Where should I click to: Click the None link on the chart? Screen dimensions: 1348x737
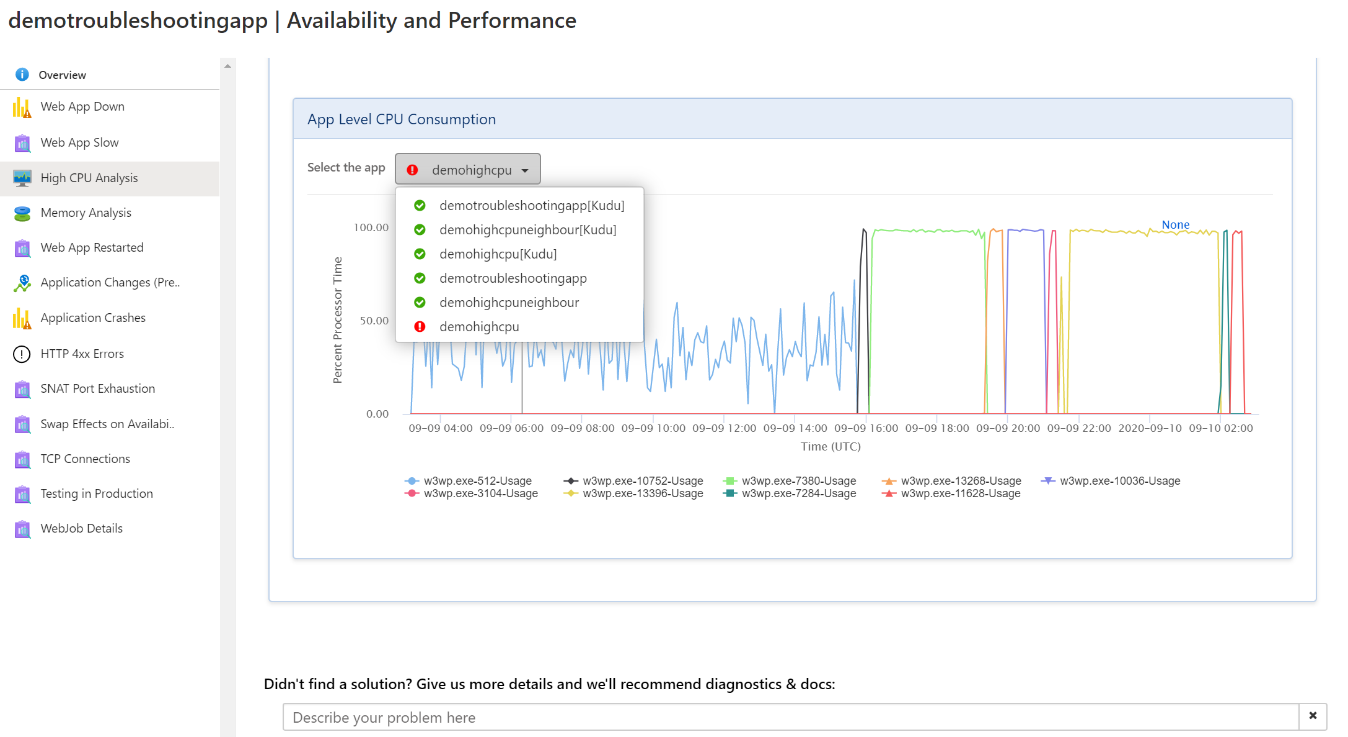tap(1174, 224)
